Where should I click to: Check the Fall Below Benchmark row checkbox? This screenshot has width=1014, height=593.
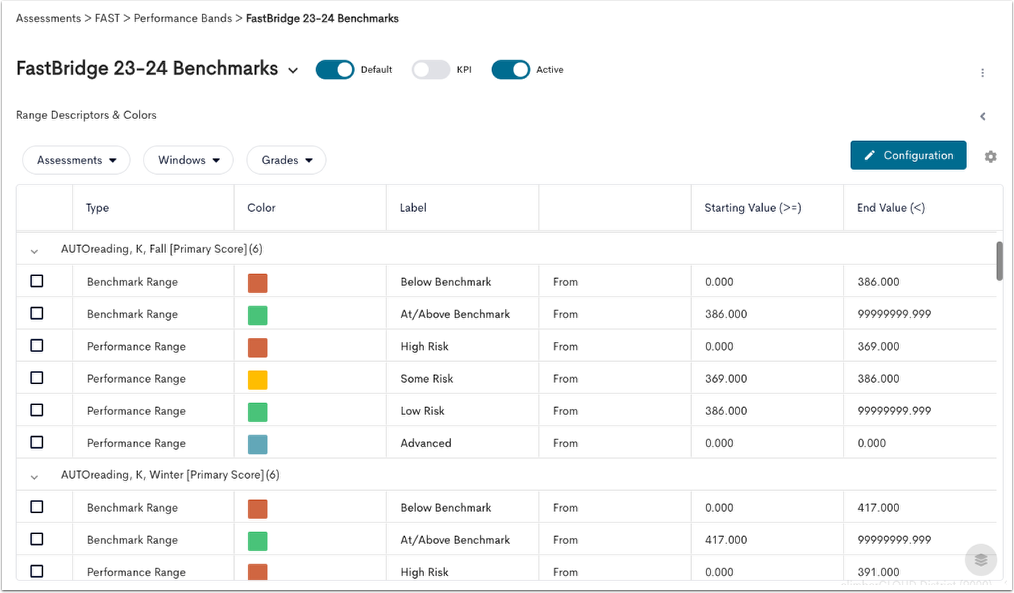coord(37,281)
